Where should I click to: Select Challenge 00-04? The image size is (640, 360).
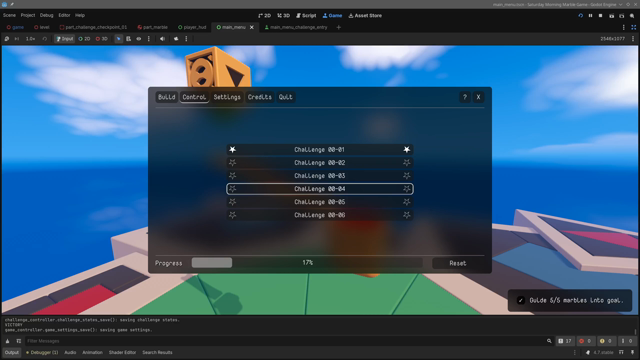pos(320,189)
